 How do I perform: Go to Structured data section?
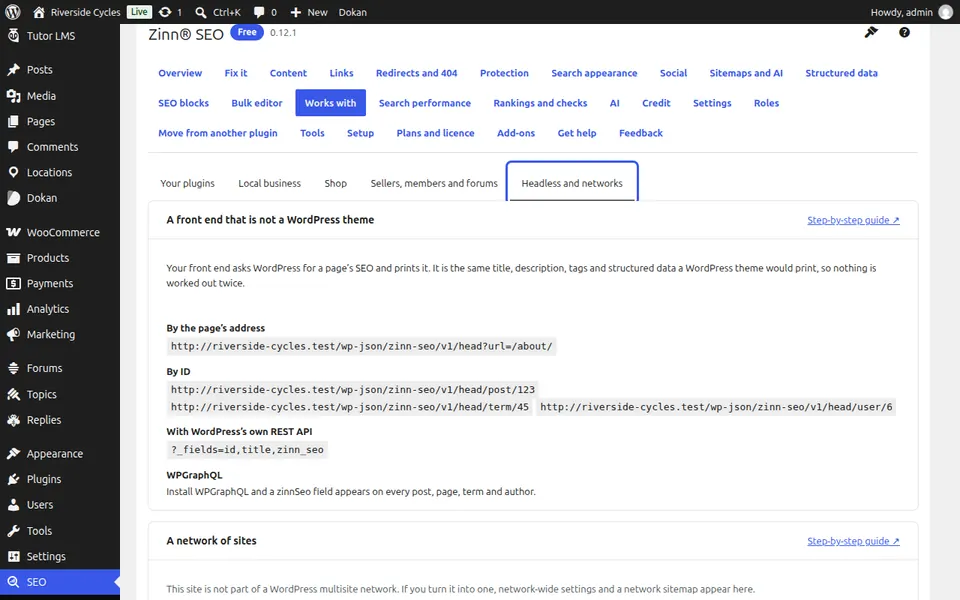[841, 73]
